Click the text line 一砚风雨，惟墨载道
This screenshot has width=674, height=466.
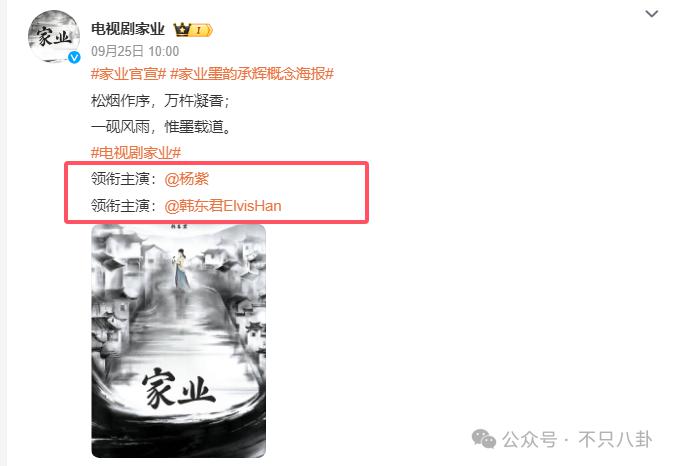point(161,126)
